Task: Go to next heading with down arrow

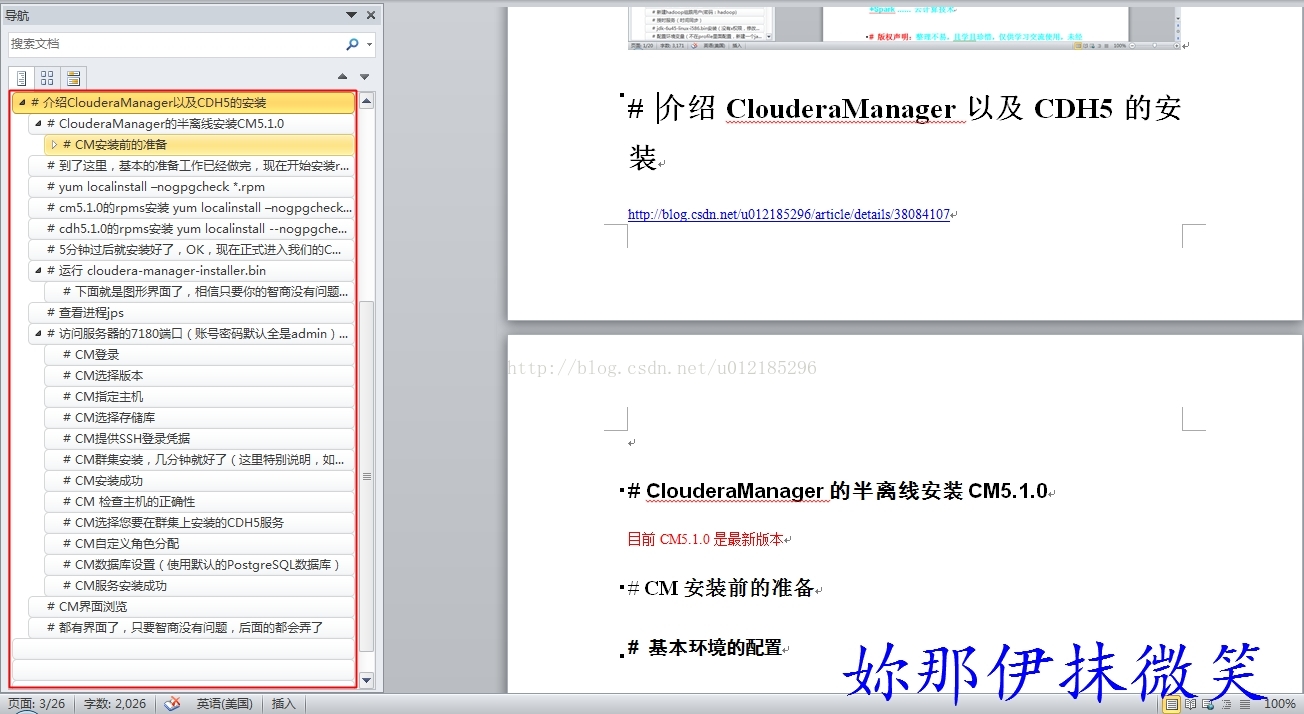Action: [x=365, y=77]
